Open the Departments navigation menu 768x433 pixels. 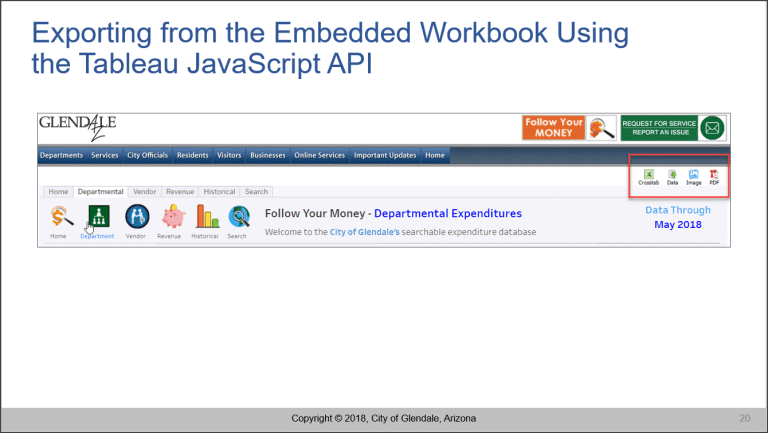tap(61, 155)
